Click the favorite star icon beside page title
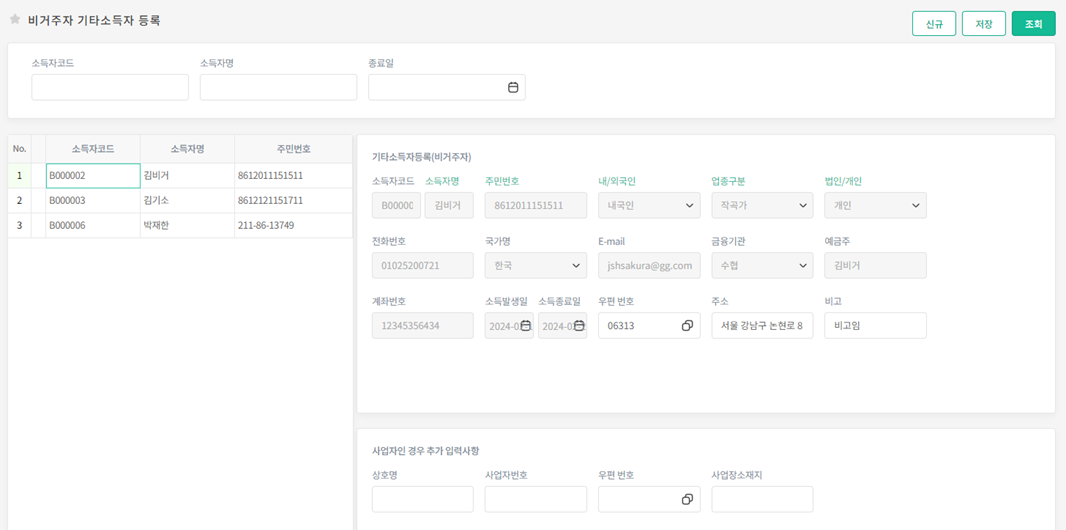 point(15,20)
